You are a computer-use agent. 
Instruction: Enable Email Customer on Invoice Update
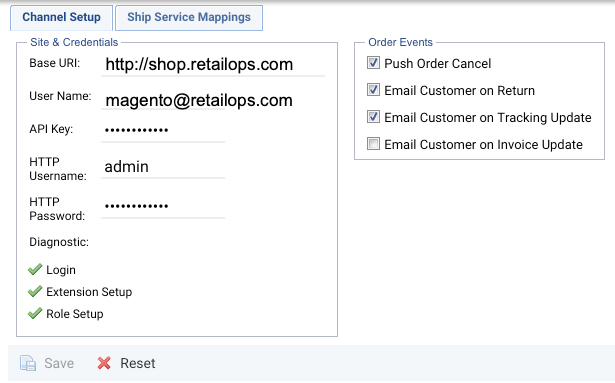[373, 144]
